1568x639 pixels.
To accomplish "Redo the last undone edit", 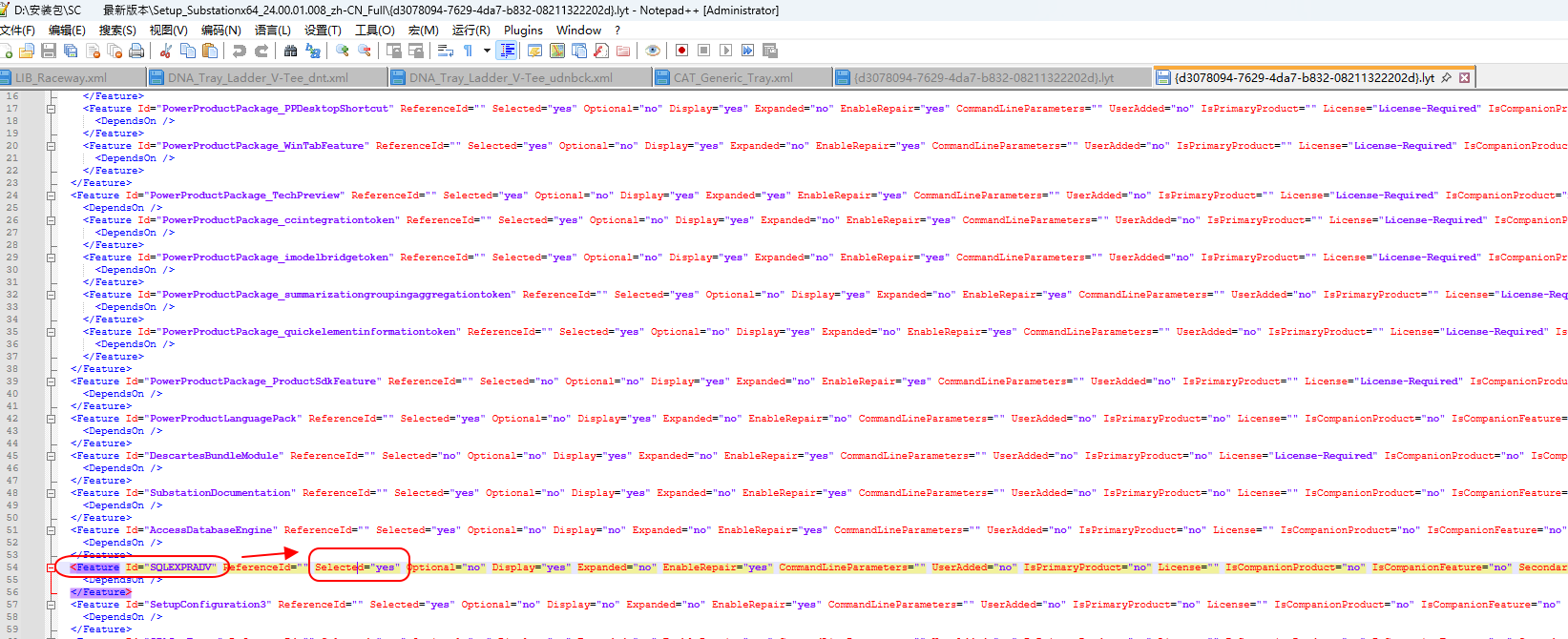I will click(x=261, y=51).
